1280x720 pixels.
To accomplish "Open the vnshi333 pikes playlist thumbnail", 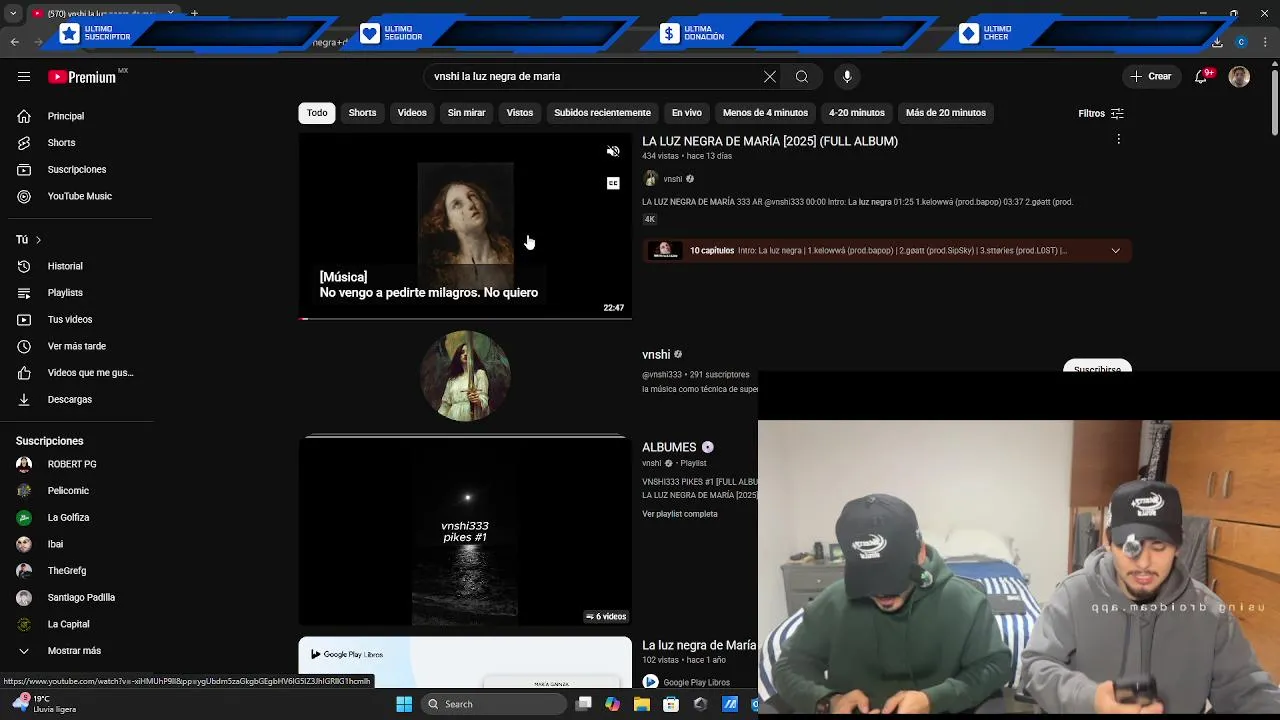I will tap(465, 533).
